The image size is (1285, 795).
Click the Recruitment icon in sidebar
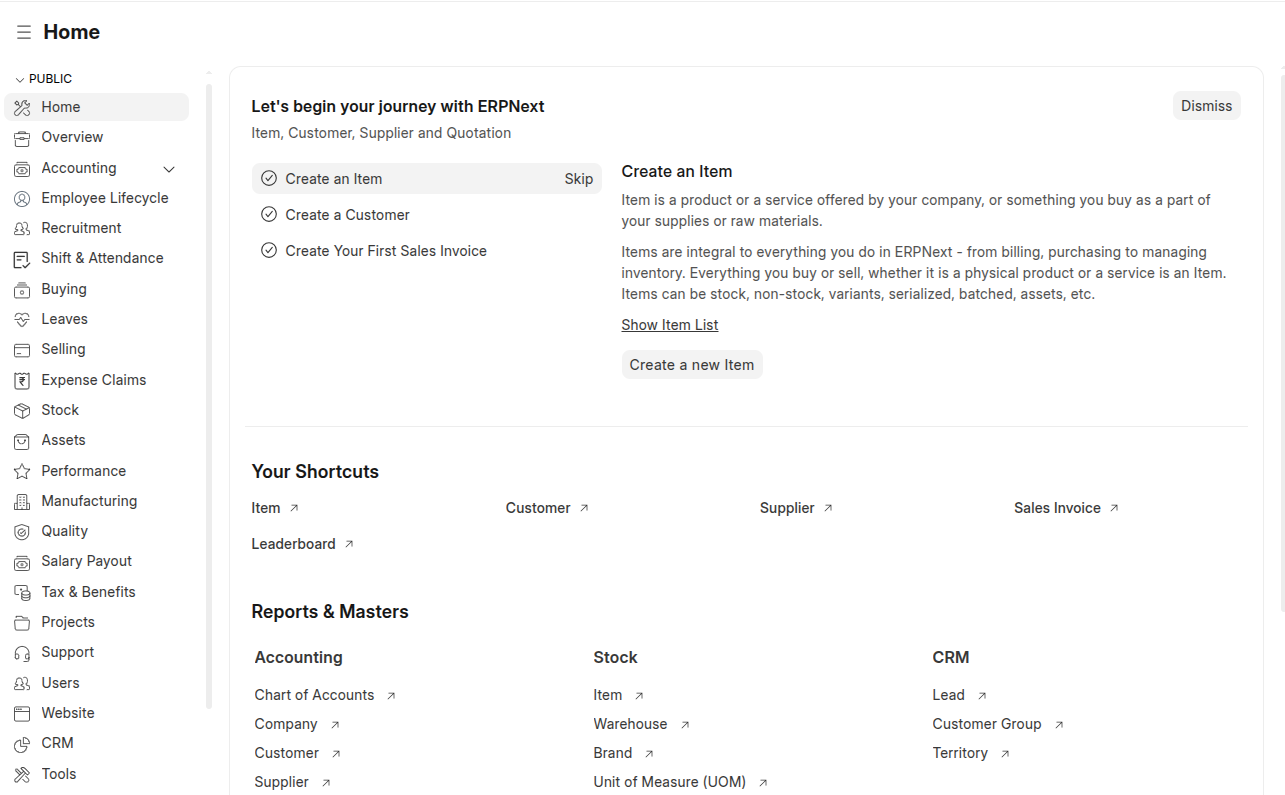(22, 228)
